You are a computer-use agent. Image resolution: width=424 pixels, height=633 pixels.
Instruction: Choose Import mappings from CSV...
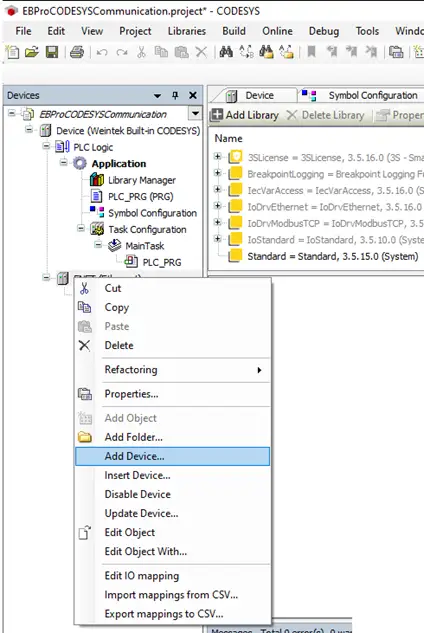point(172,595)
